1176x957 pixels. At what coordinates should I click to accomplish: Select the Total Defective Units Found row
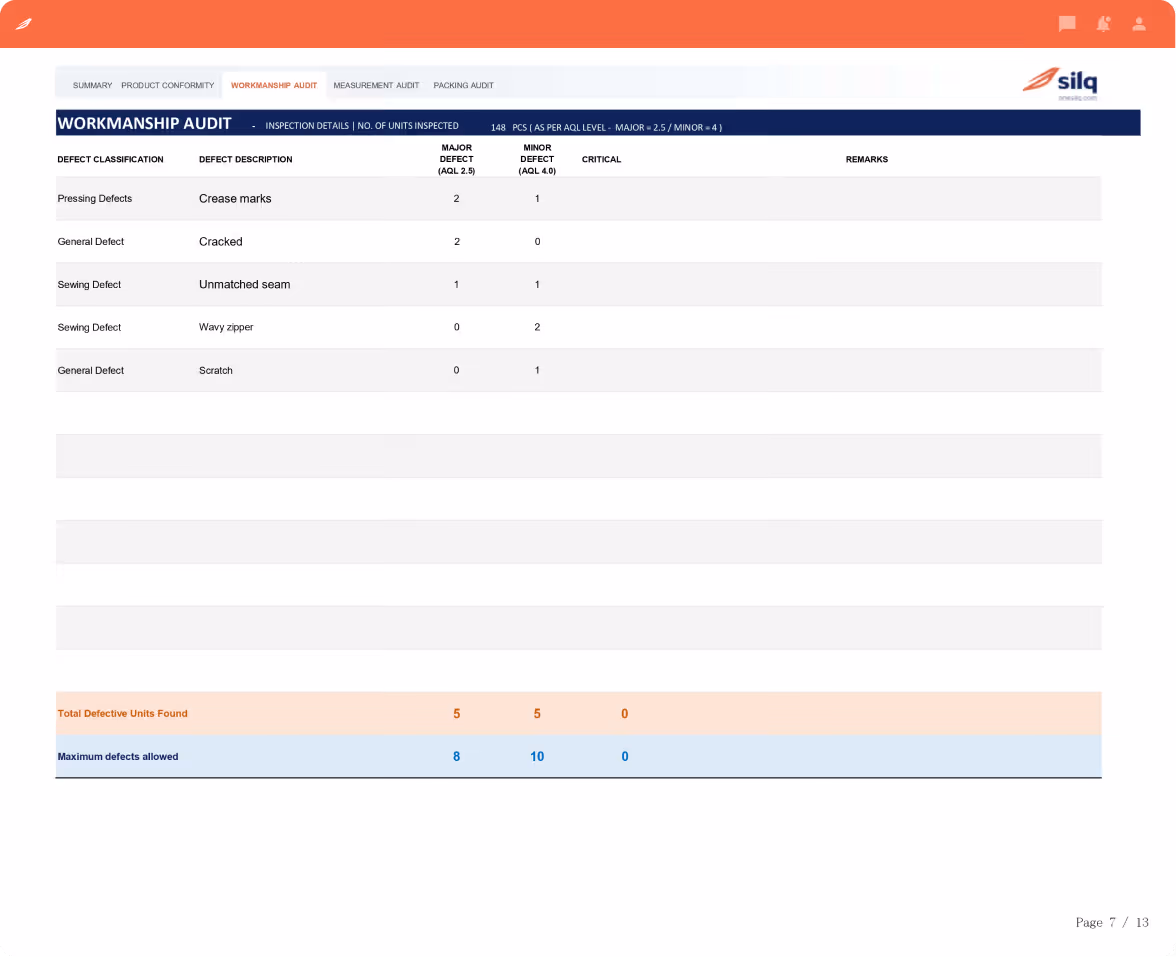(578, 713)
